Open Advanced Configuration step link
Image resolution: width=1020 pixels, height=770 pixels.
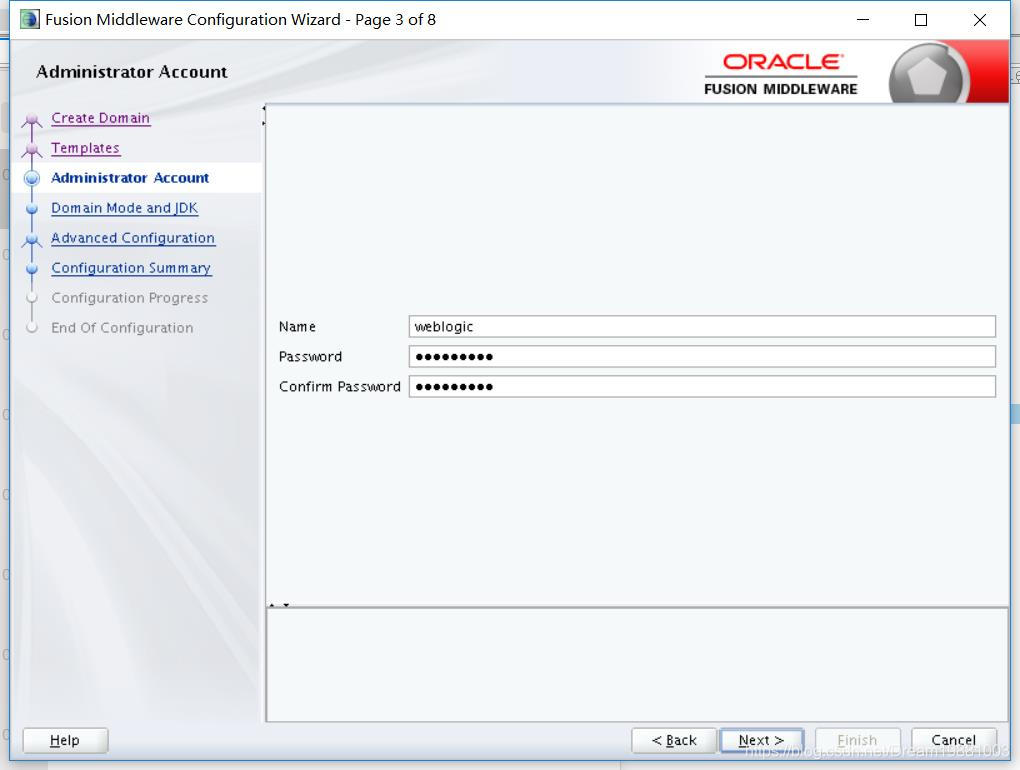point(133,238)
